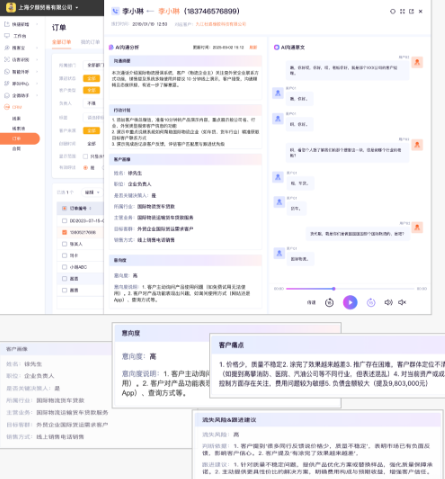Click the orange CRM sidebar icon

[7, 107]
